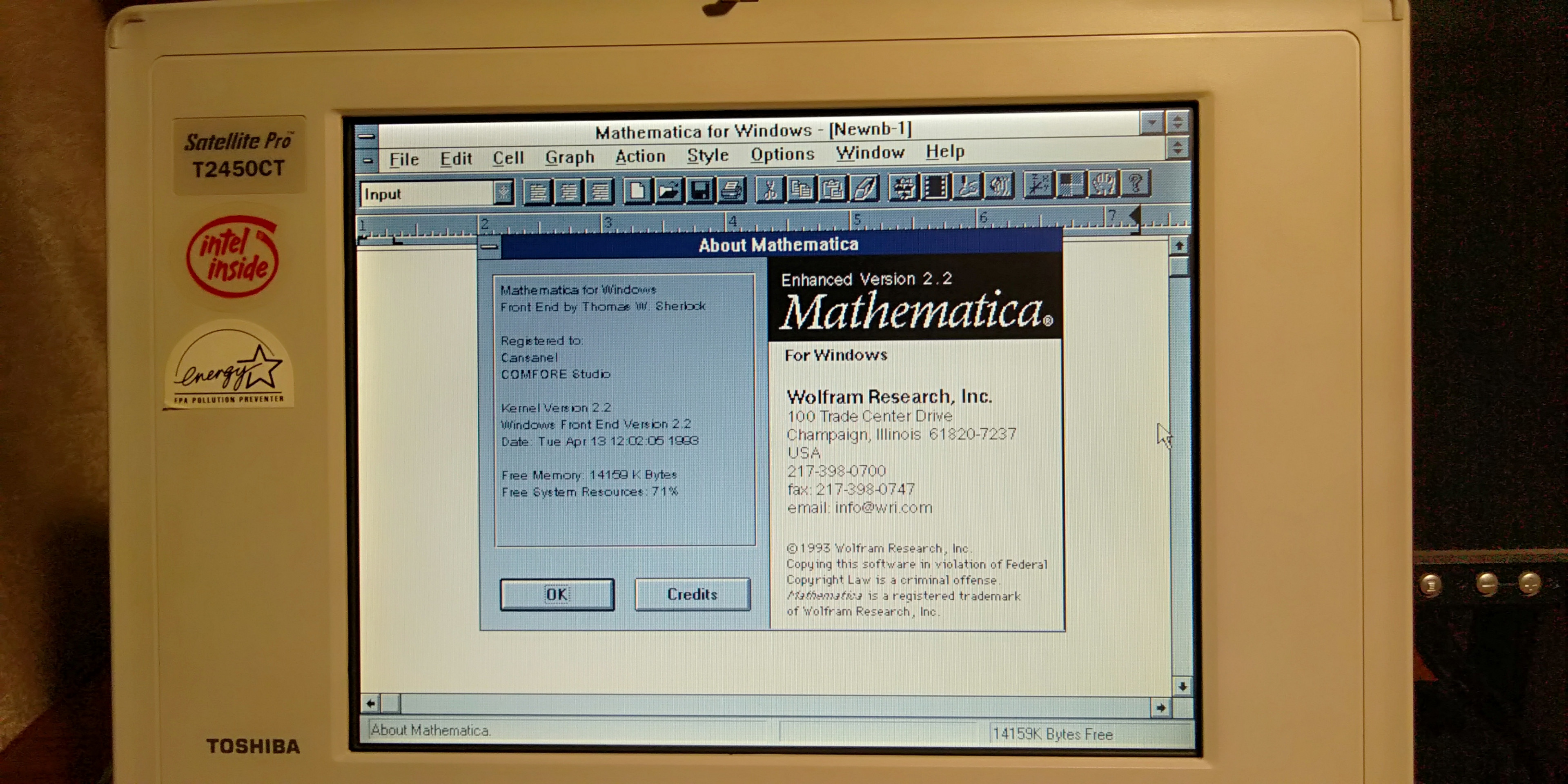Click OK in the About Mathematica dialog
This screenshot has width=1568, height=784.
(x=557, y=594)
